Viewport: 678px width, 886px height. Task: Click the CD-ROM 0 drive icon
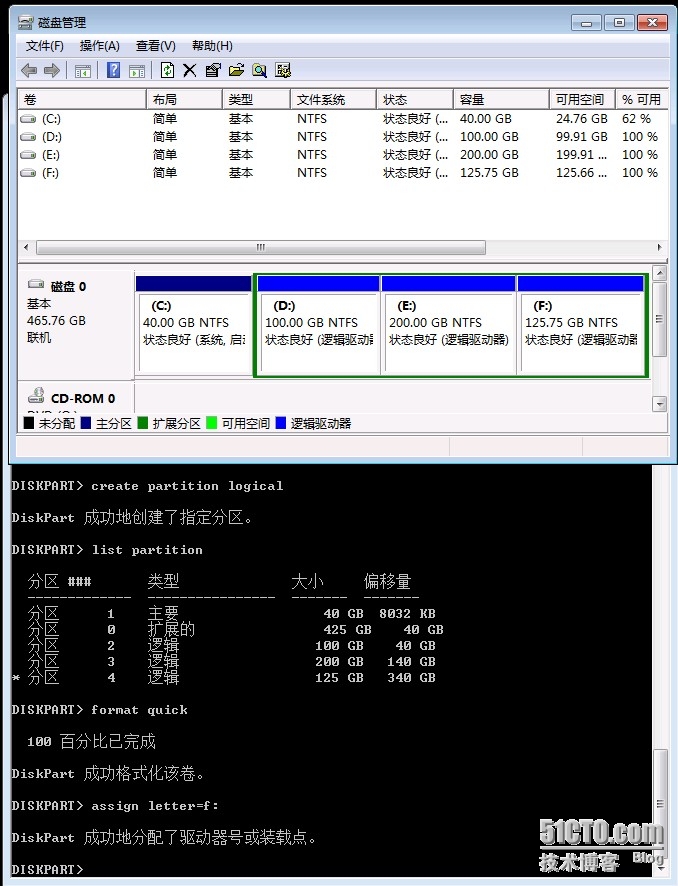point(36,395)
